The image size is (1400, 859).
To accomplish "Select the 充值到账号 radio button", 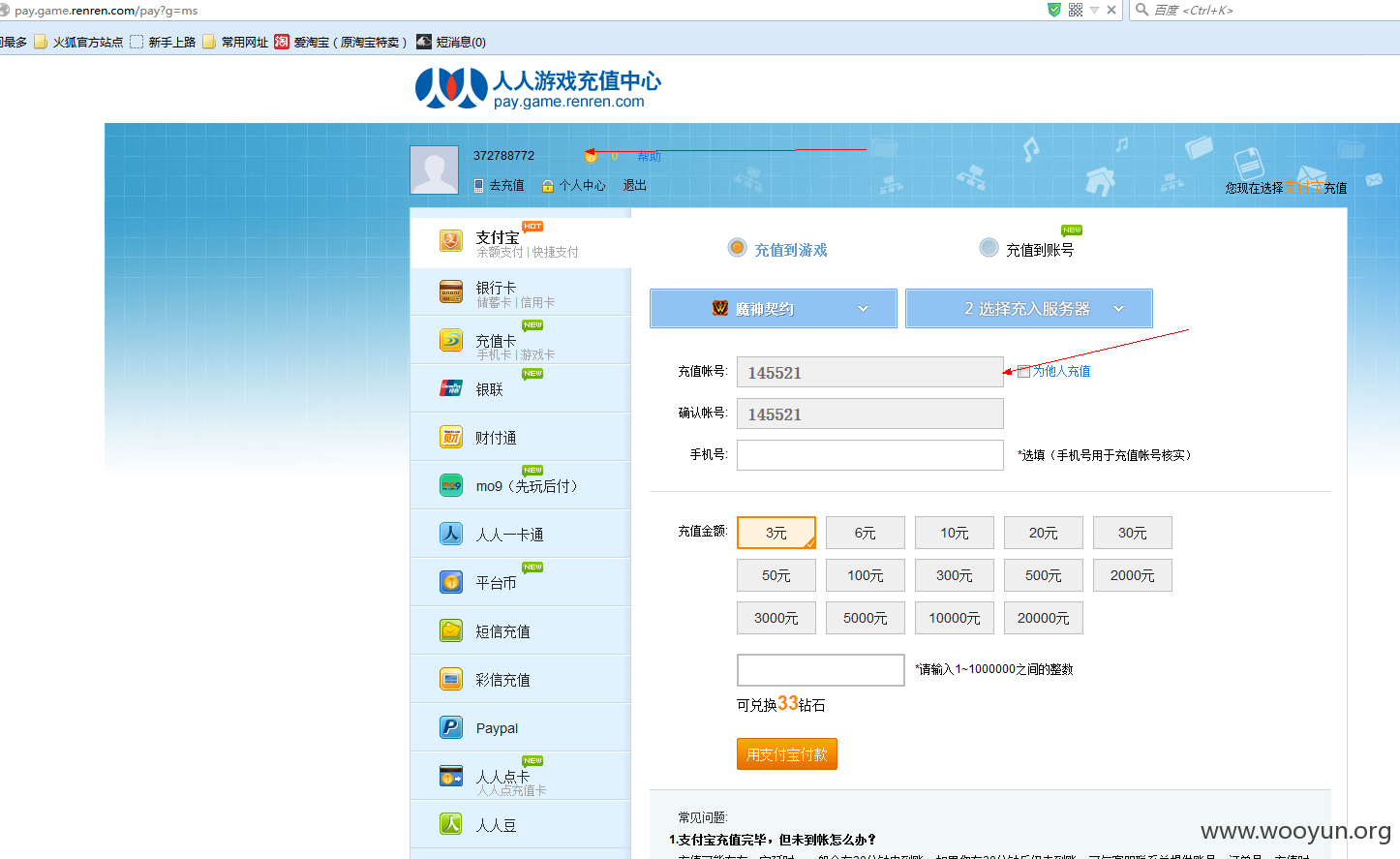I will (989, 248).
